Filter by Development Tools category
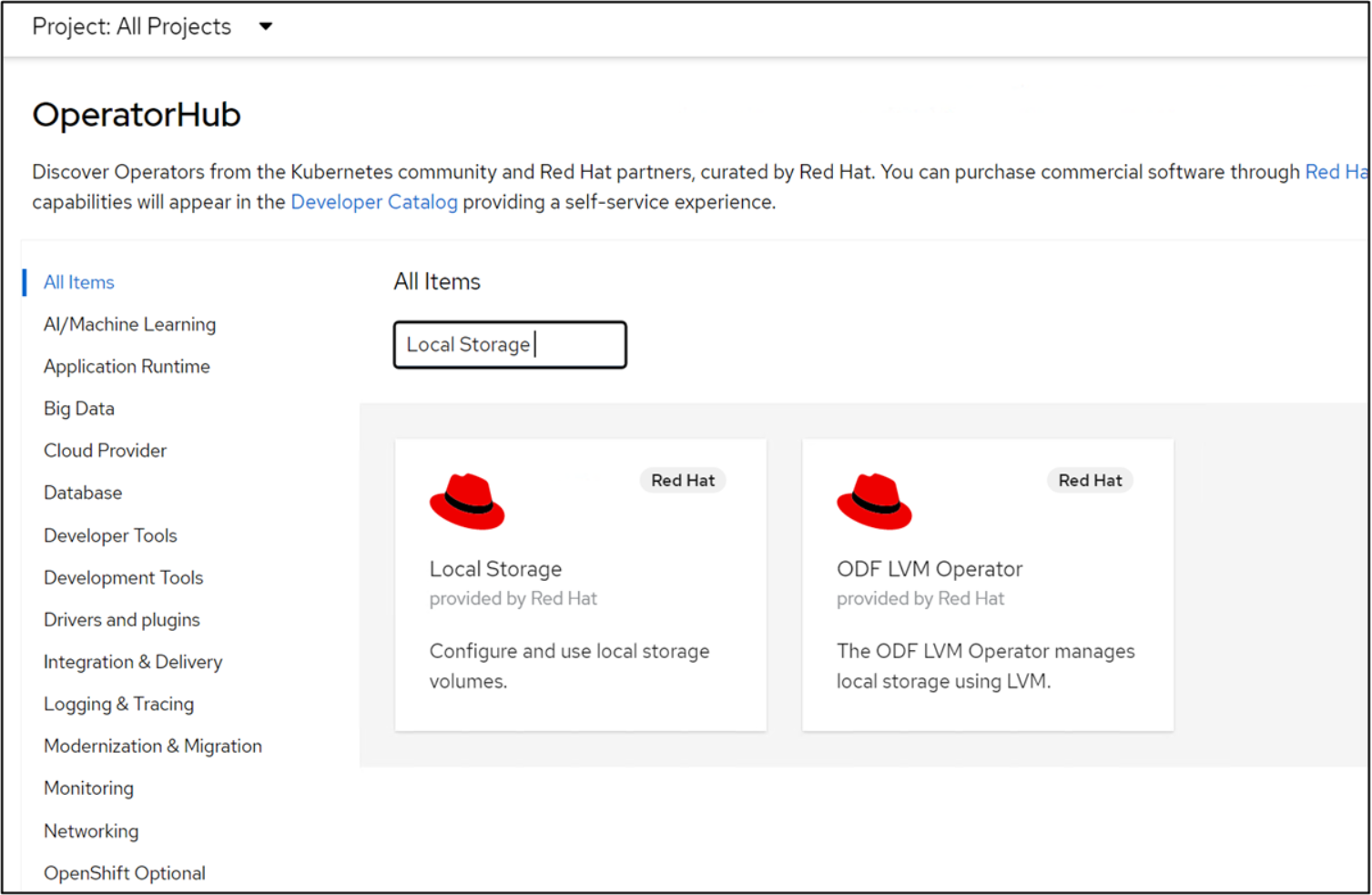The width and height of the screenshot is (1372, 895). (124, 577)
